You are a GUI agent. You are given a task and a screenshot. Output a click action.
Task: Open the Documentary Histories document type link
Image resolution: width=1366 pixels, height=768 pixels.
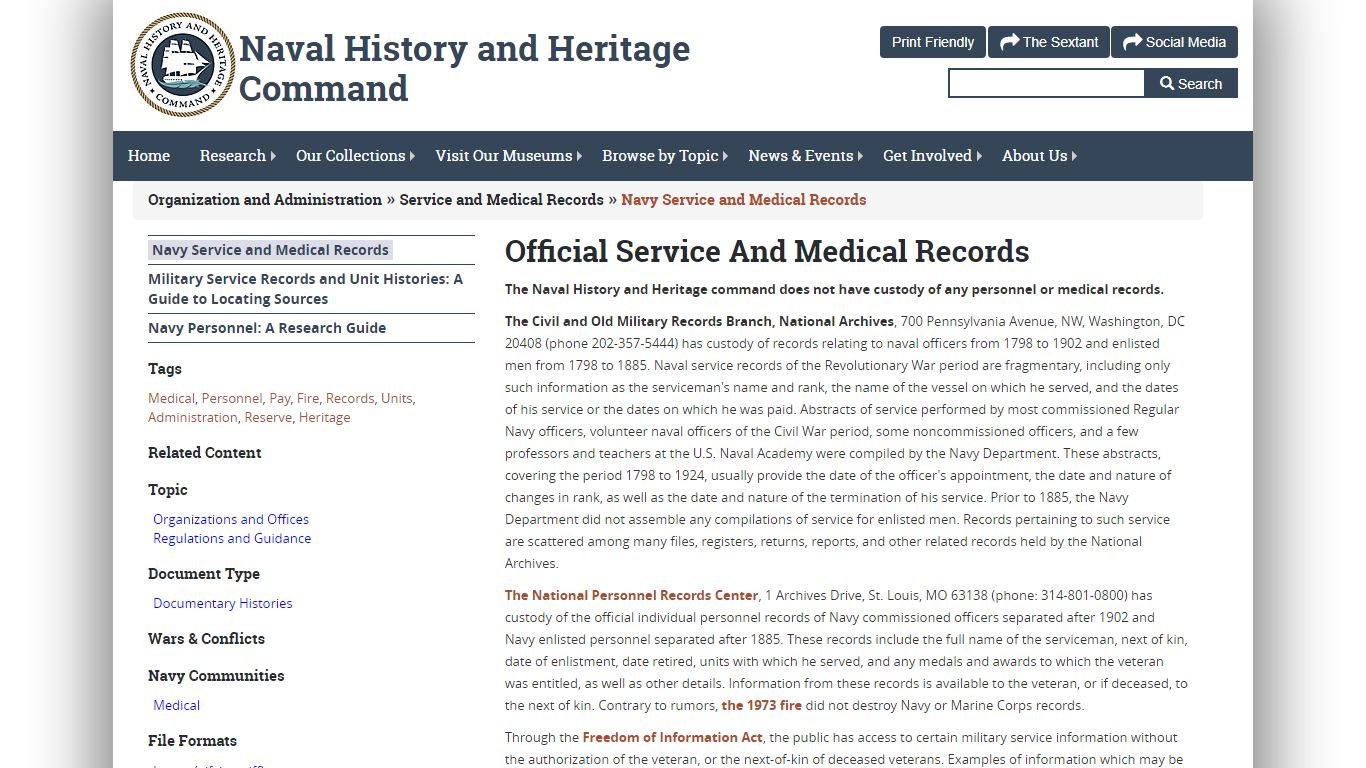(223, 603)
